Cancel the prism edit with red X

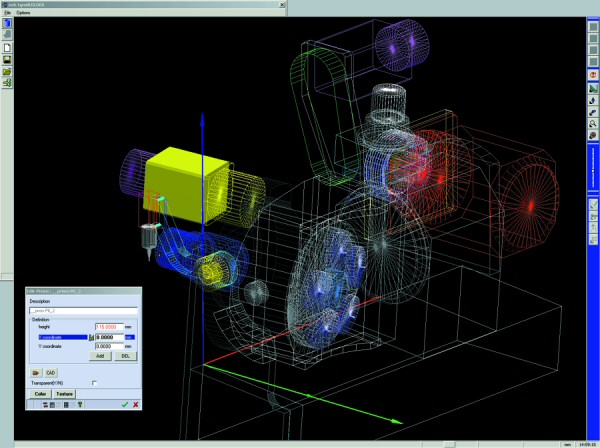click(x=135, y=404)
